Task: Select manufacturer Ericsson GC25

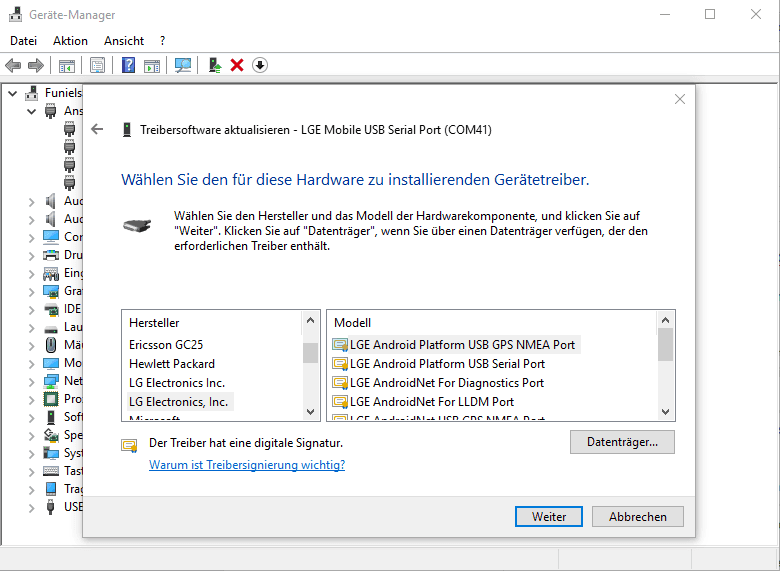Action: (166, 345)
